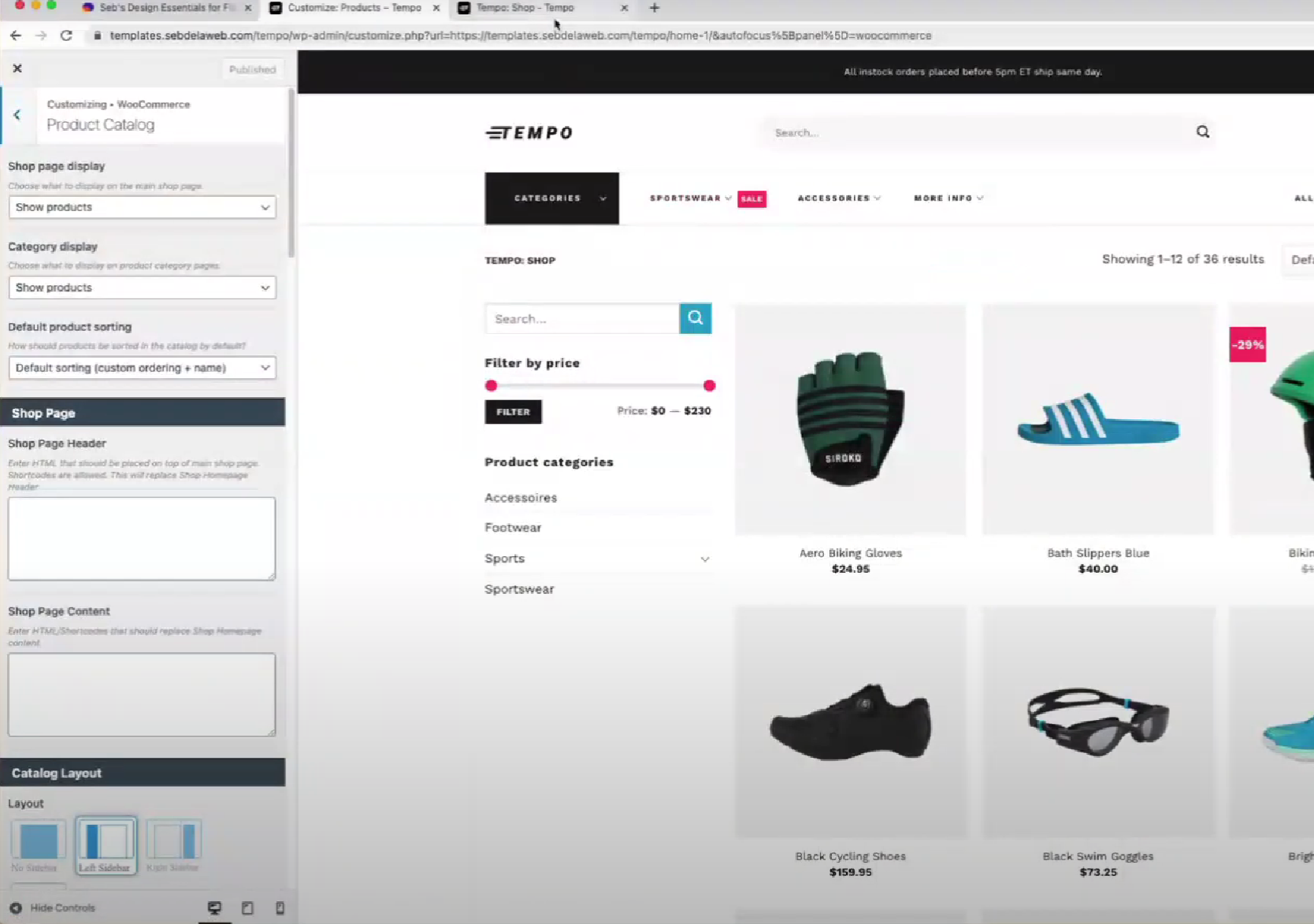Click the back arrow in the customizer panel
Screen dimensions: 1314x924
point(17,114)
